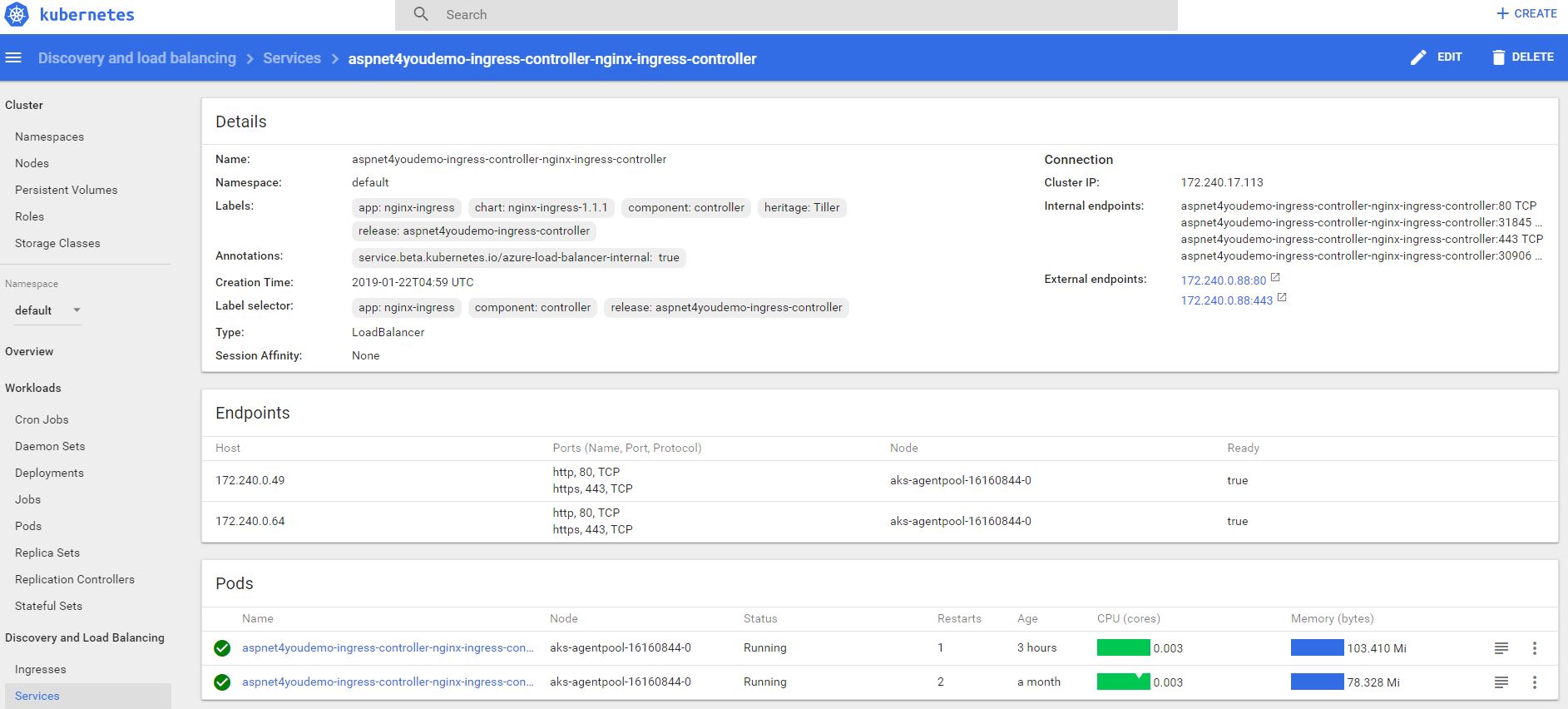Click the search magnifier icon

421,14
